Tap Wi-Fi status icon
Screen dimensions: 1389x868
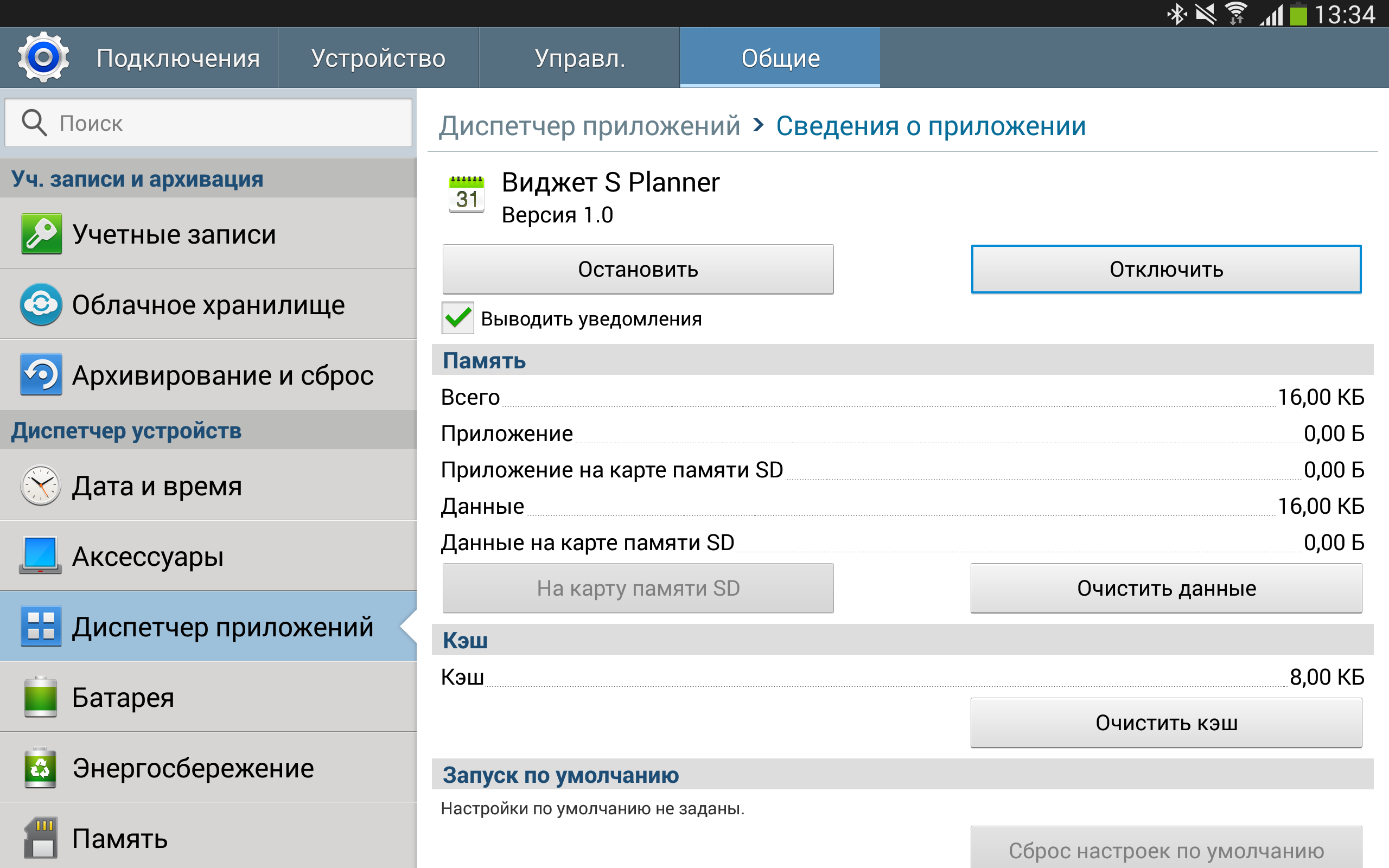1237,14
